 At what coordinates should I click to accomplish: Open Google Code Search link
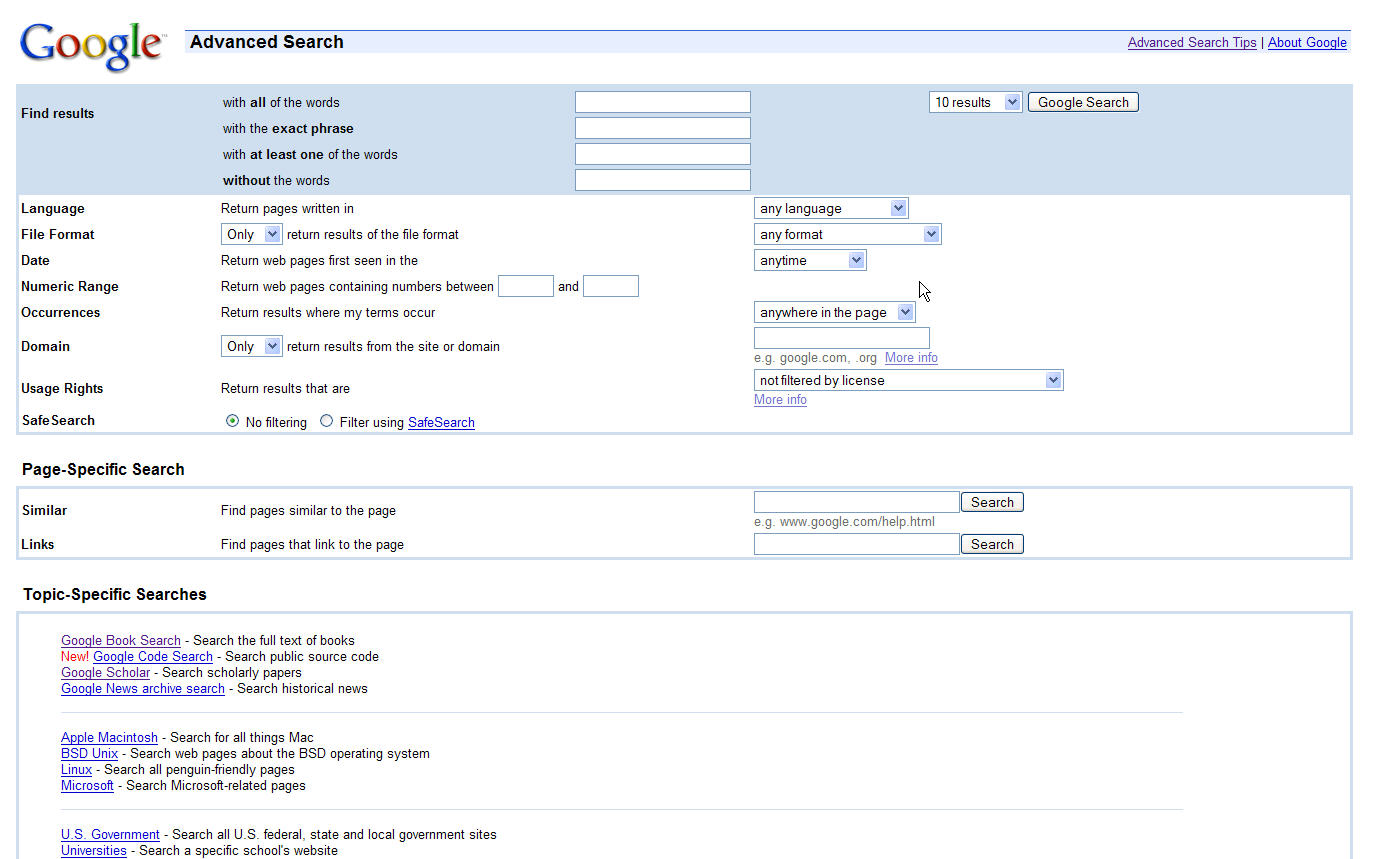[153, 656]
